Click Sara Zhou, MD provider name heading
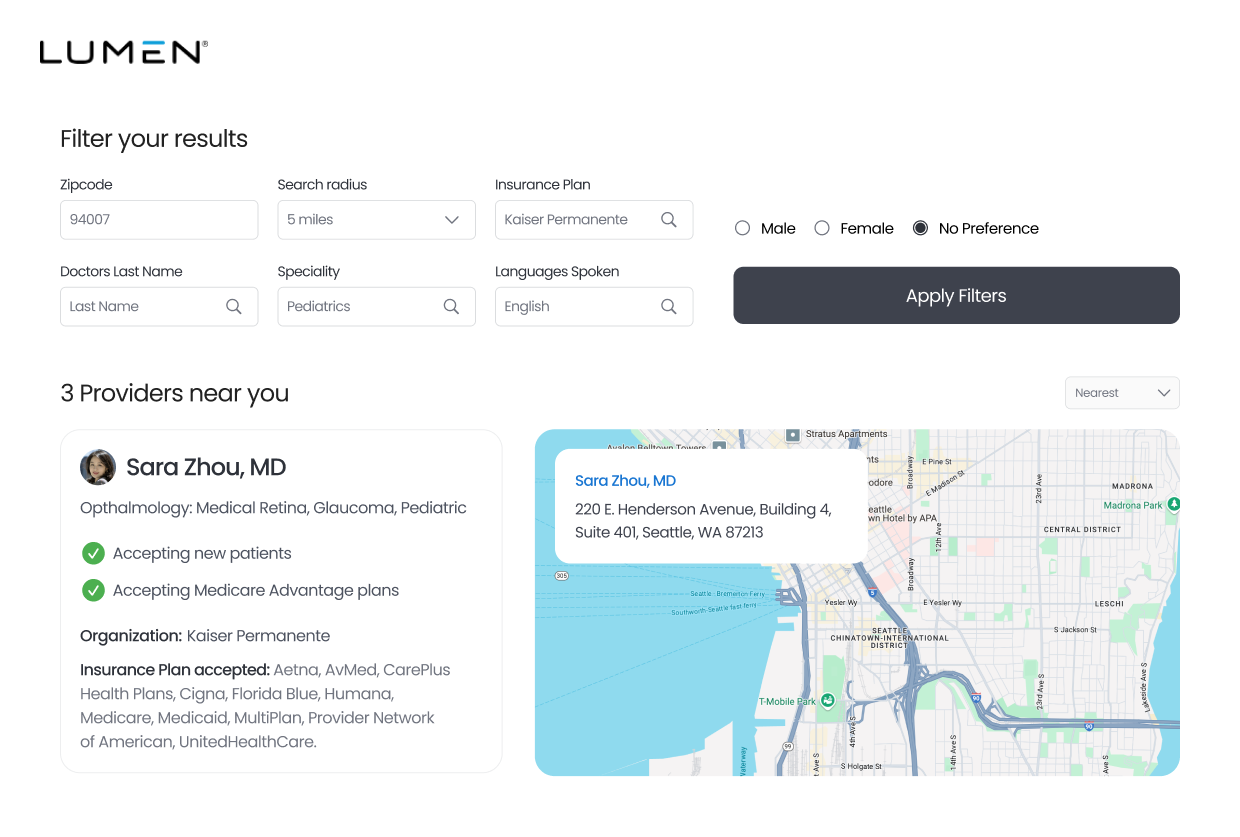1240x837 pixels. (x=206, y=467)
